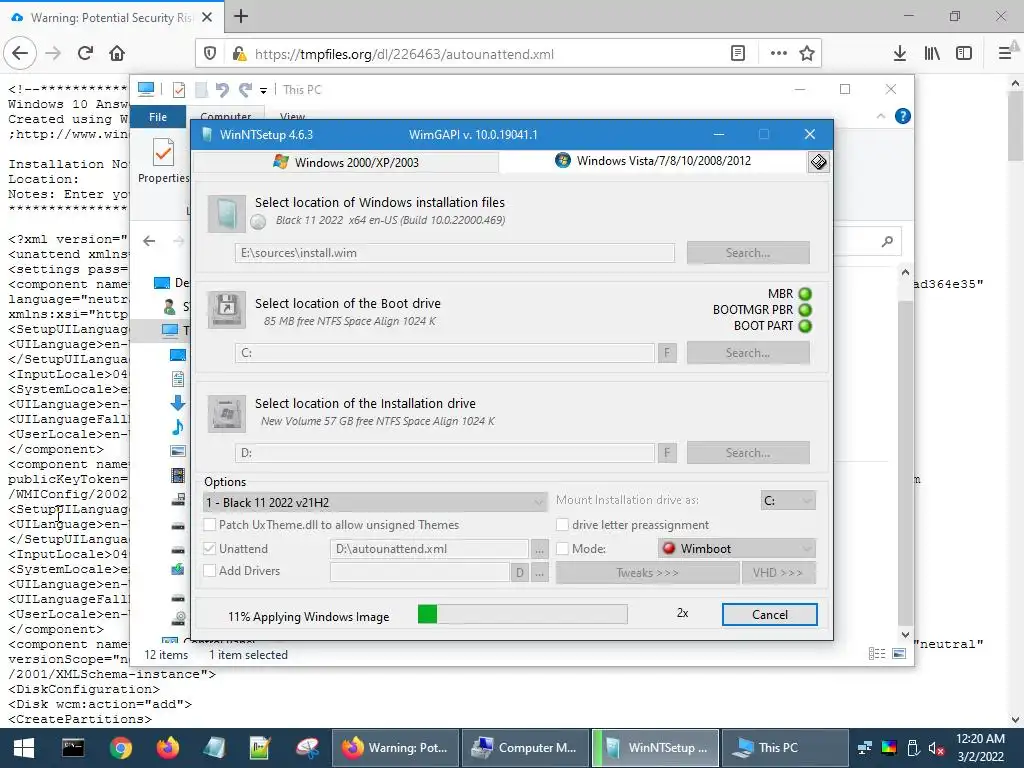Click the Windows installation files source icon
Viewport: 1024px width, 768px height.
coord(227,214)
